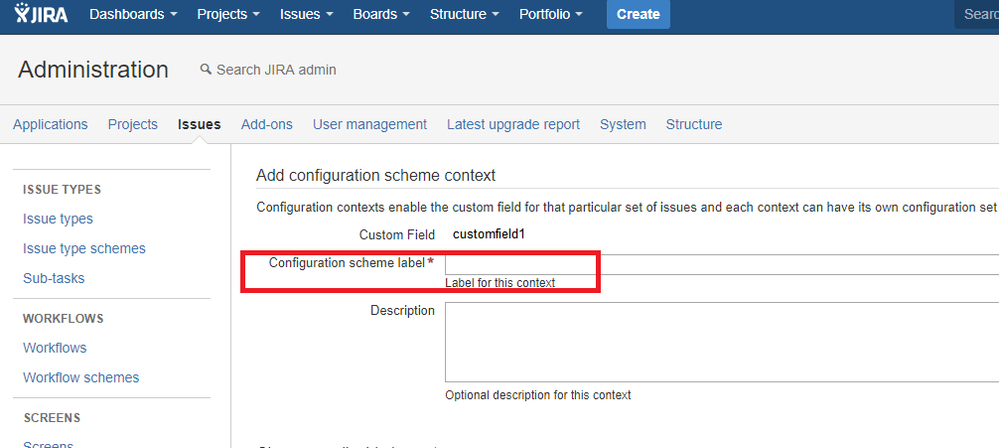This screenshot has height=448, width=999.
Task: Open the User management tab
Action: (x=370, y=124)
